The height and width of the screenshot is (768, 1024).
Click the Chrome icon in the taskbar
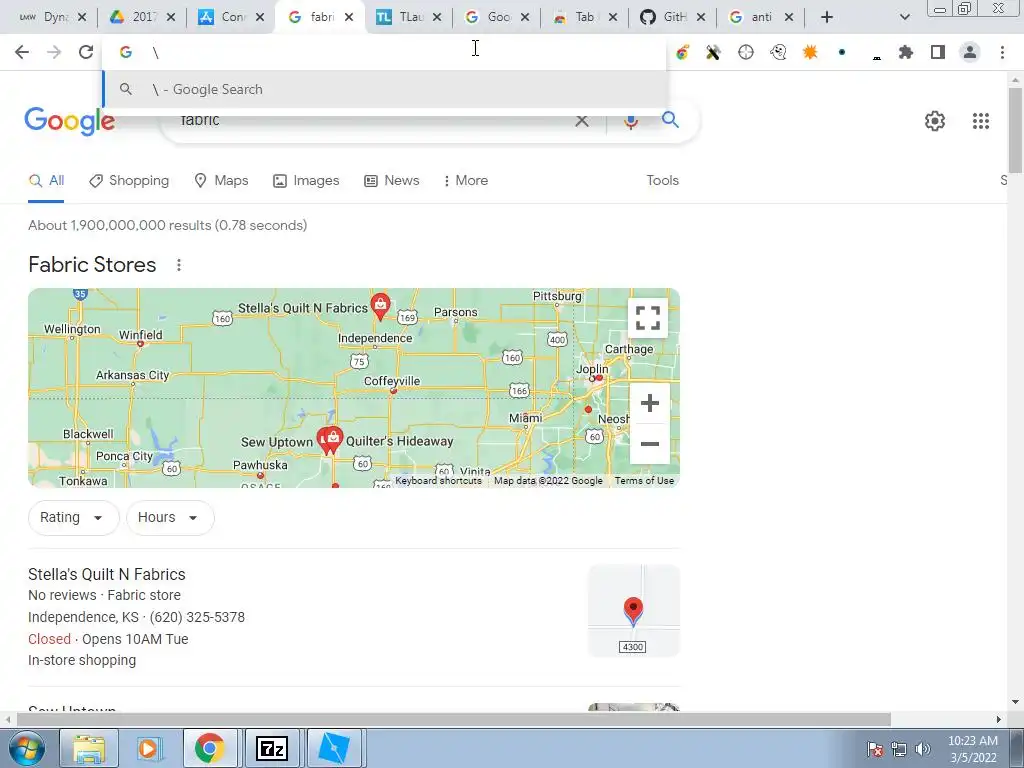tap(210, 748)
